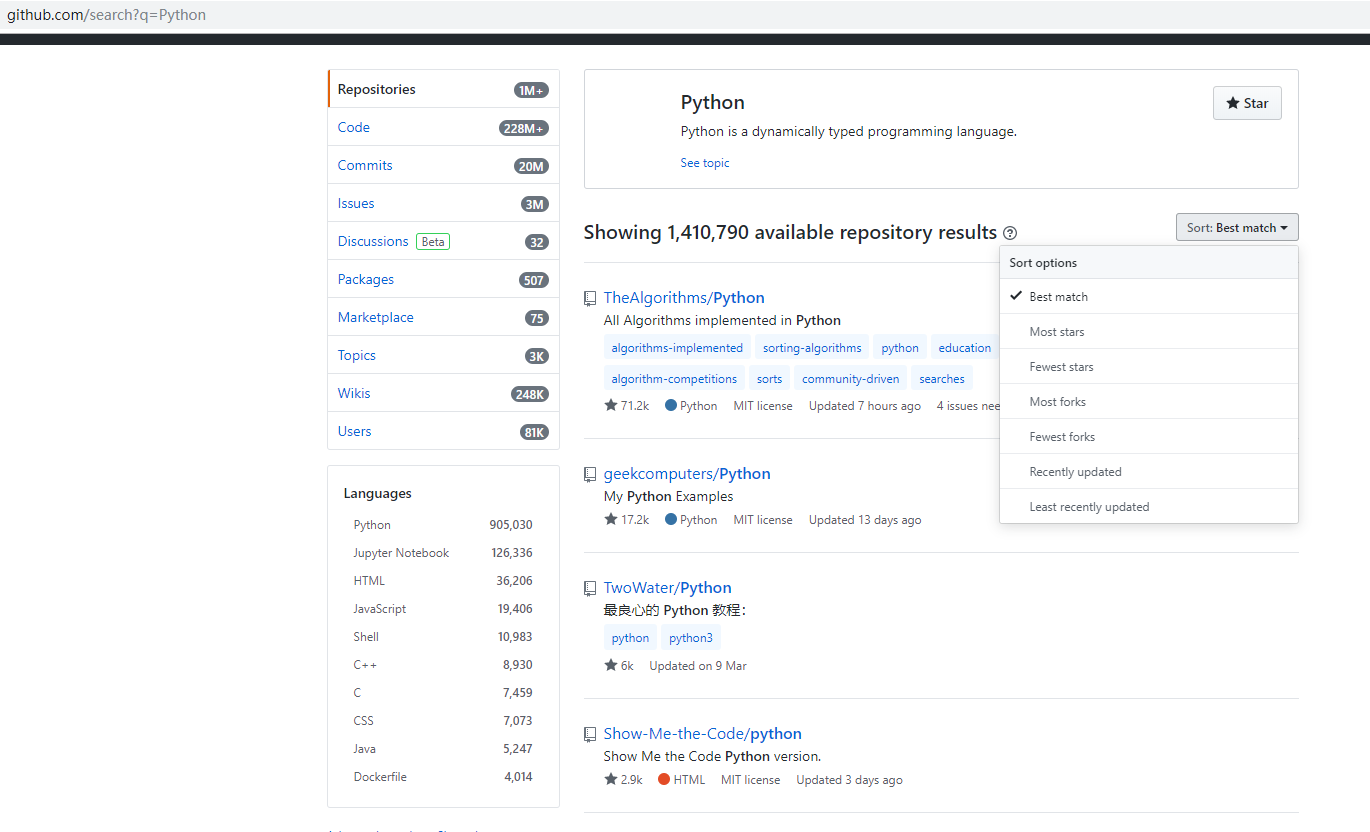Switch to Topics search results
Image resolution: width=1370 pixels, height=832 pixels.
[x=443, y=355]
